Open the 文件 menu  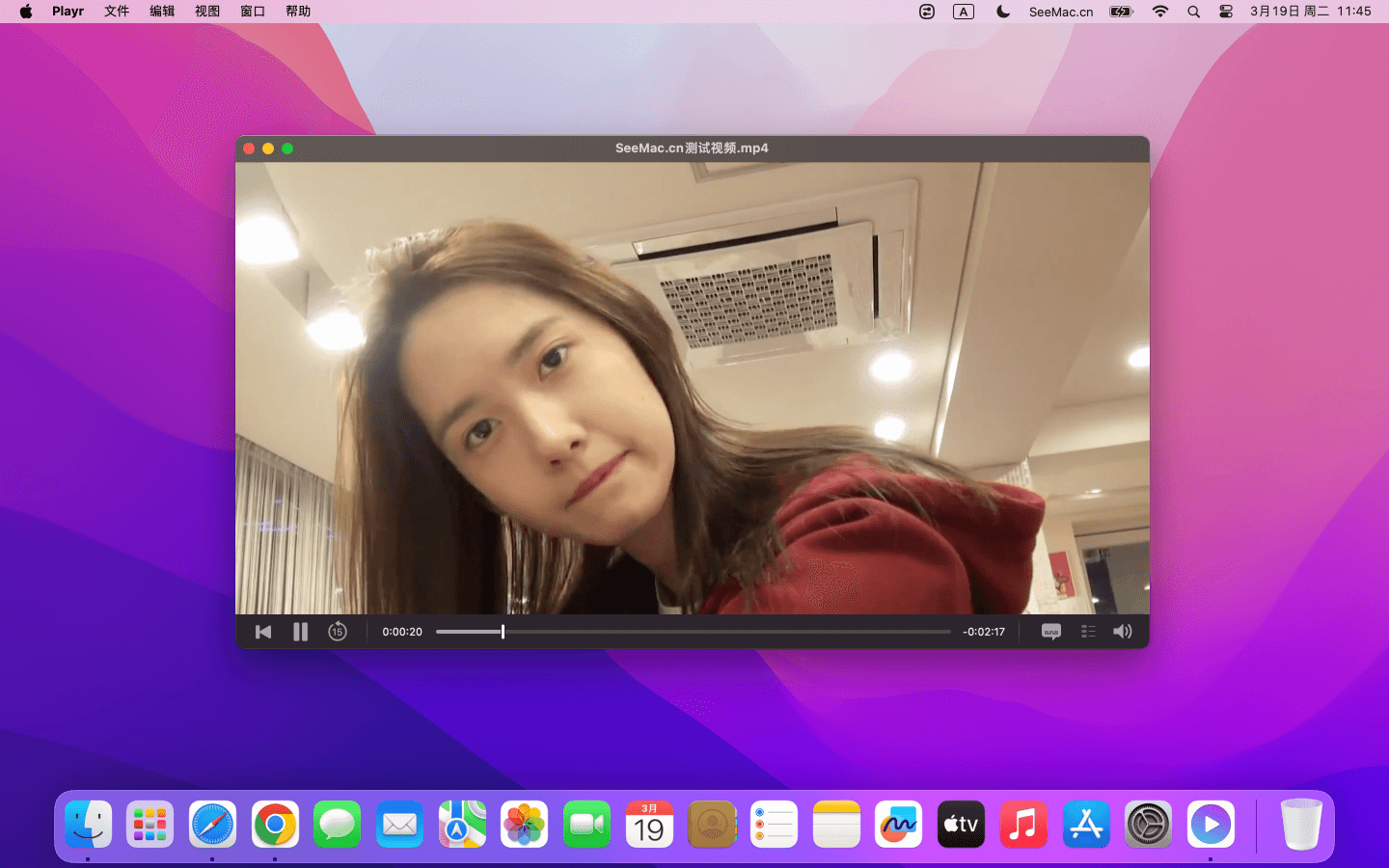click(x=117, y=12)
